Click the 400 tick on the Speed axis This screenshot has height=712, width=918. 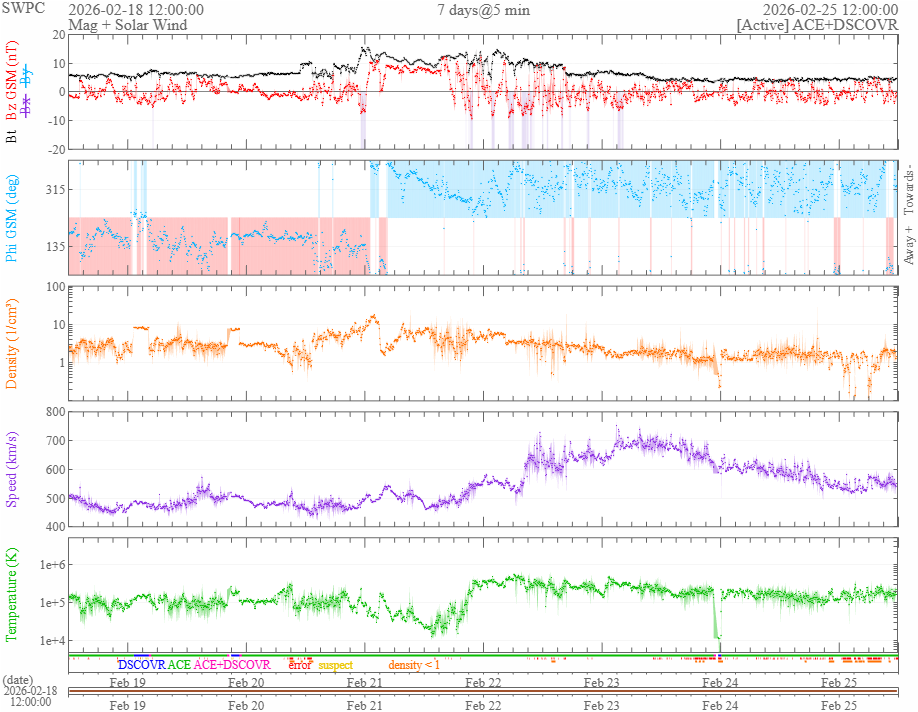click(56, 526)
